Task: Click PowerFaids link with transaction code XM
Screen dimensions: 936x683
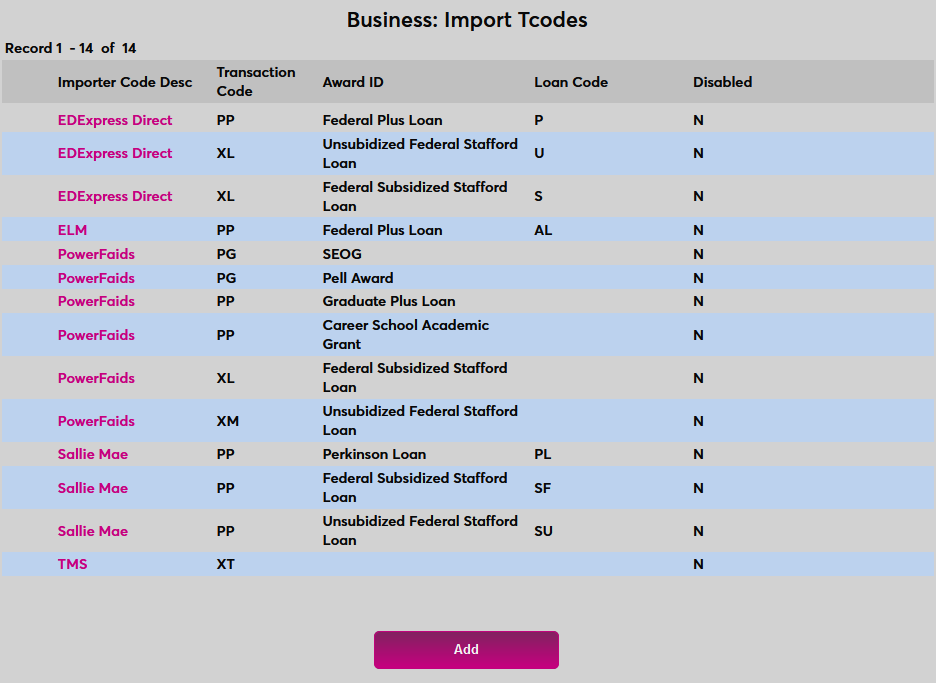Action: 96,421
